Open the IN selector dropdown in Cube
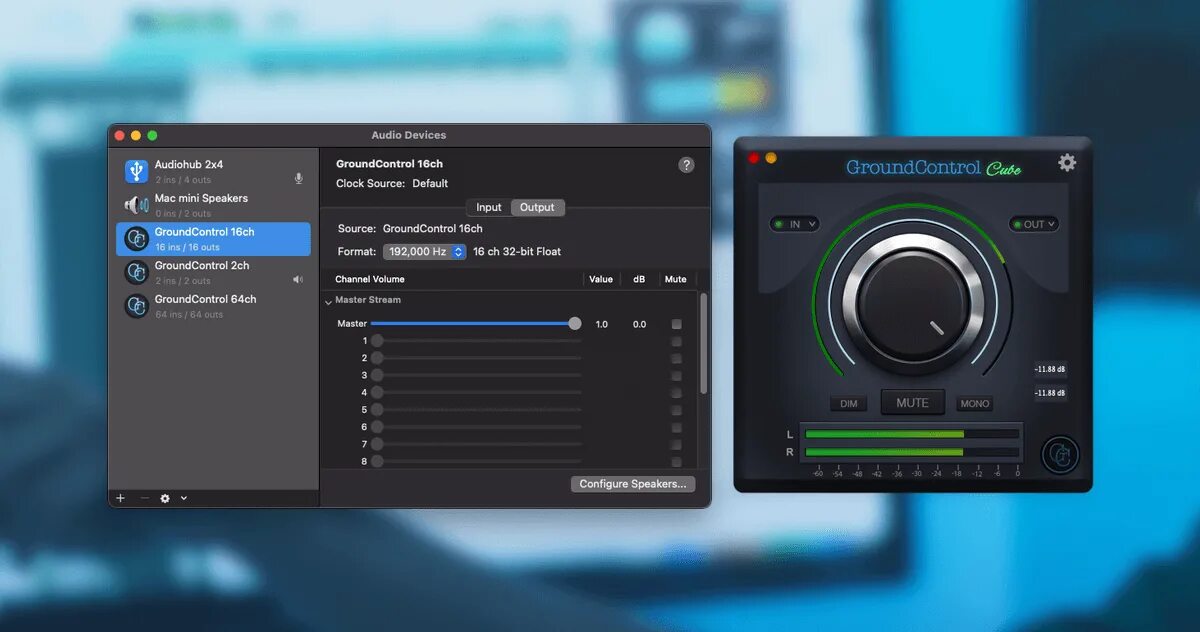The height and width of the screenshot is (632, 1200). (x=795, y=224)
